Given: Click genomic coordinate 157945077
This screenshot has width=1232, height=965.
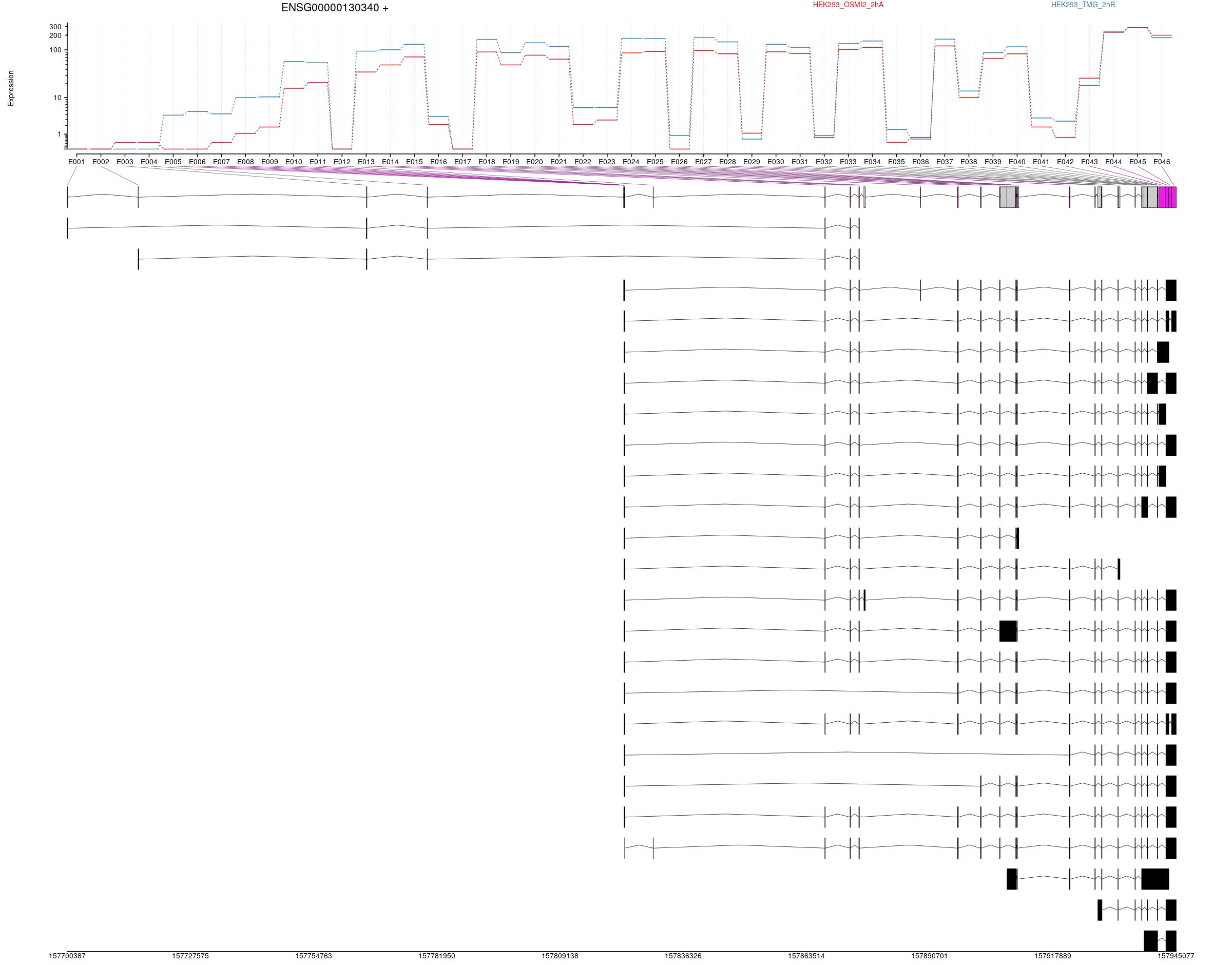Looking at the screenshot, I should (x=1176, y=956).
